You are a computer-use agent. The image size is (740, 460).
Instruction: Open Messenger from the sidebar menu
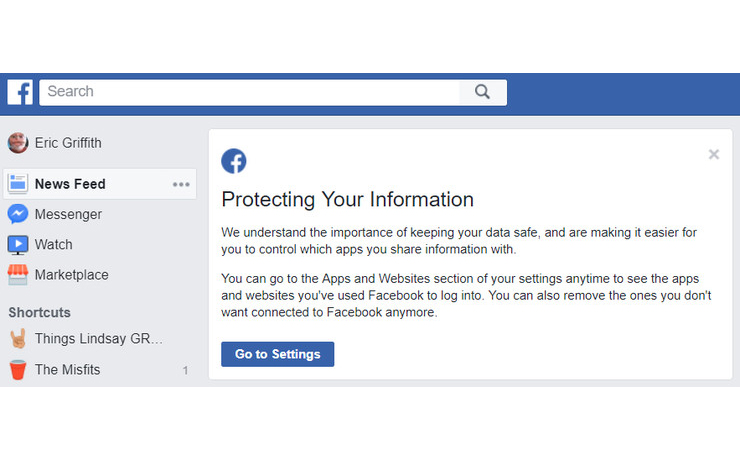(x=68, y=214)
